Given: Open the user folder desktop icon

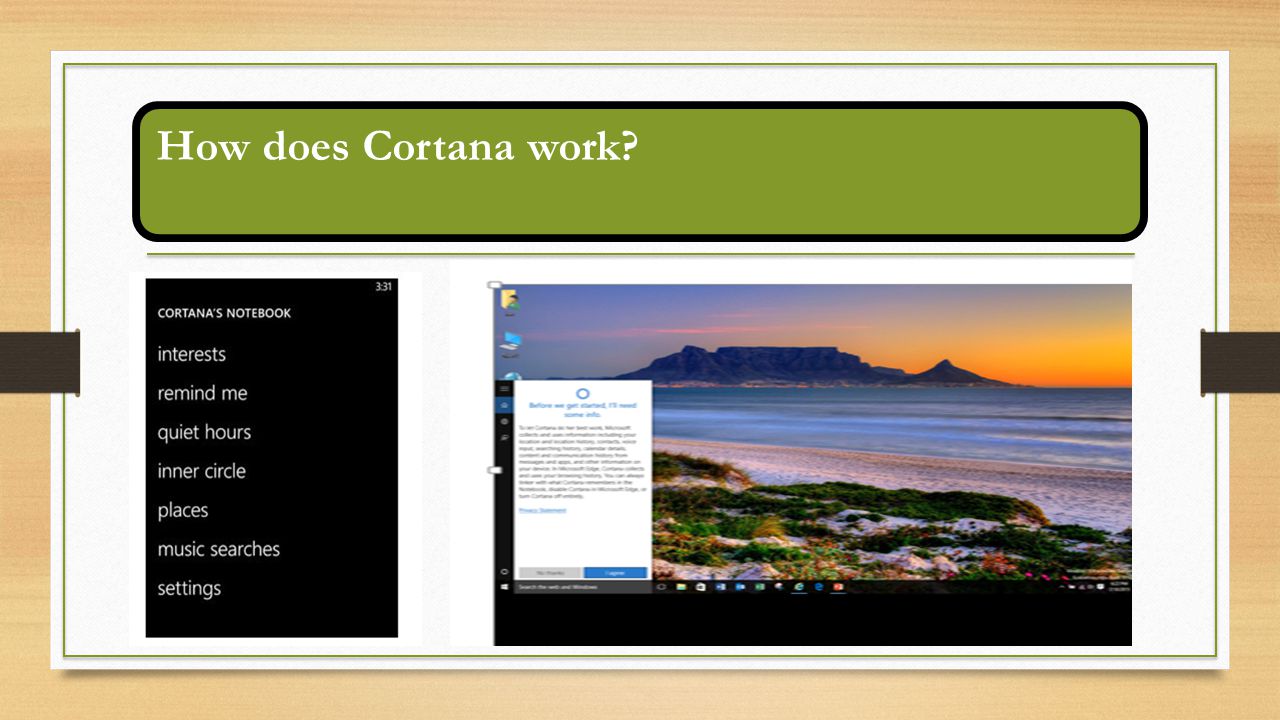Looking at the screenshot, I should [509, 302].
